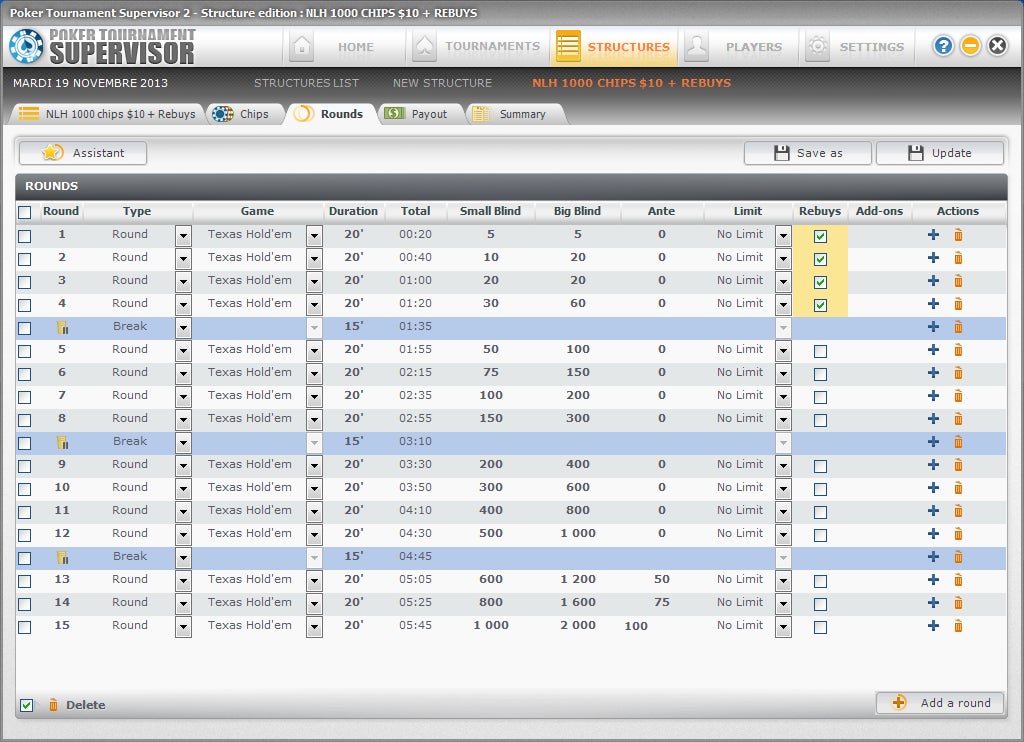The image size is (1024, 742).
Task: Open help via the blue question mark icon
Action: click(943, 46)
